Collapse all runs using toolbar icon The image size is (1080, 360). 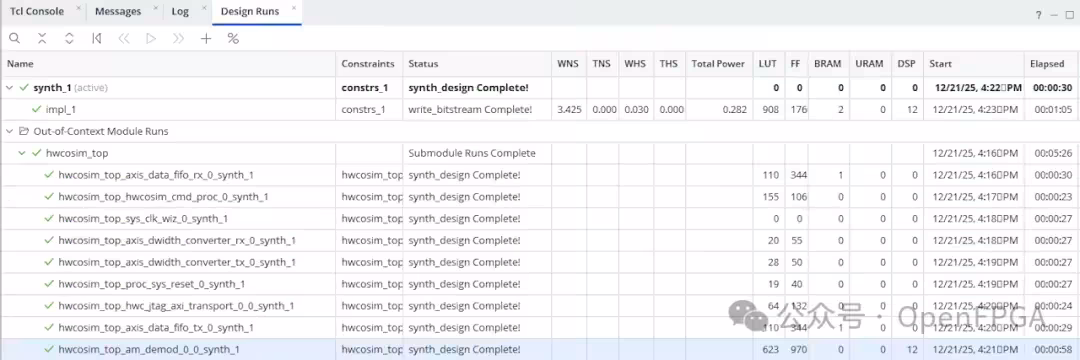pyautogui.click(x=42, y=39)
